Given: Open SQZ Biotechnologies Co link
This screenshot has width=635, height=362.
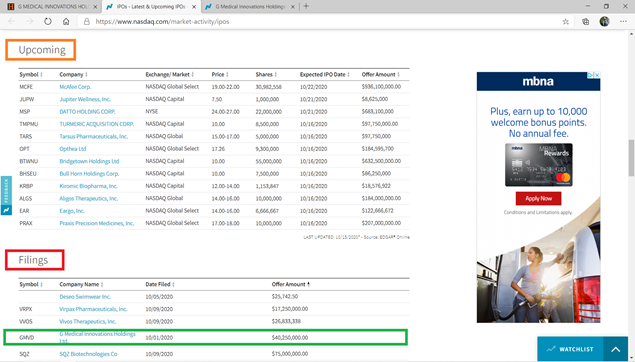Looking at the screenshot, I should pyautogui.click(x=88, y=354).
